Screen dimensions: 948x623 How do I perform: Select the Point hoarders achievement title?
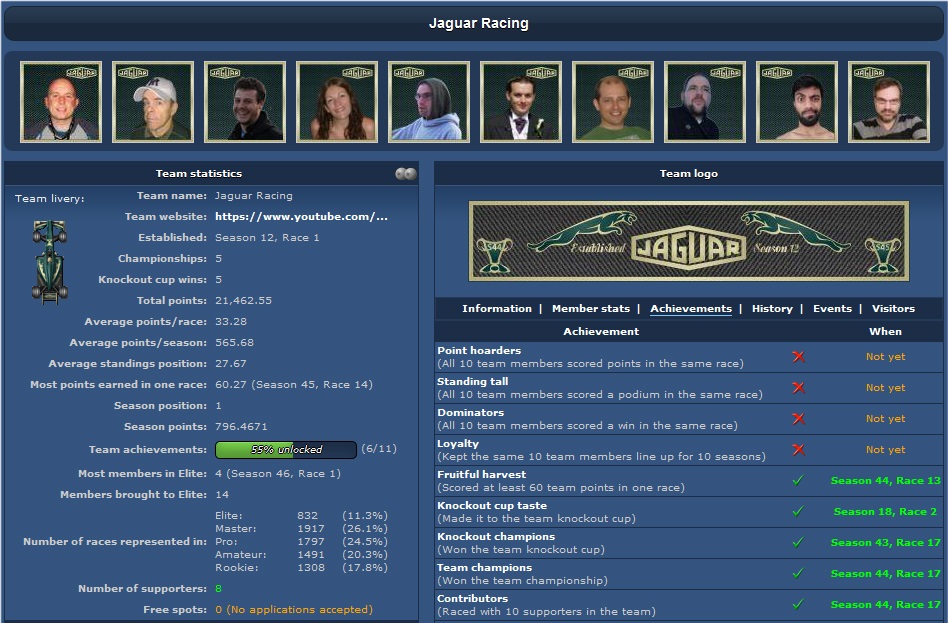click(x=479, y=350)
